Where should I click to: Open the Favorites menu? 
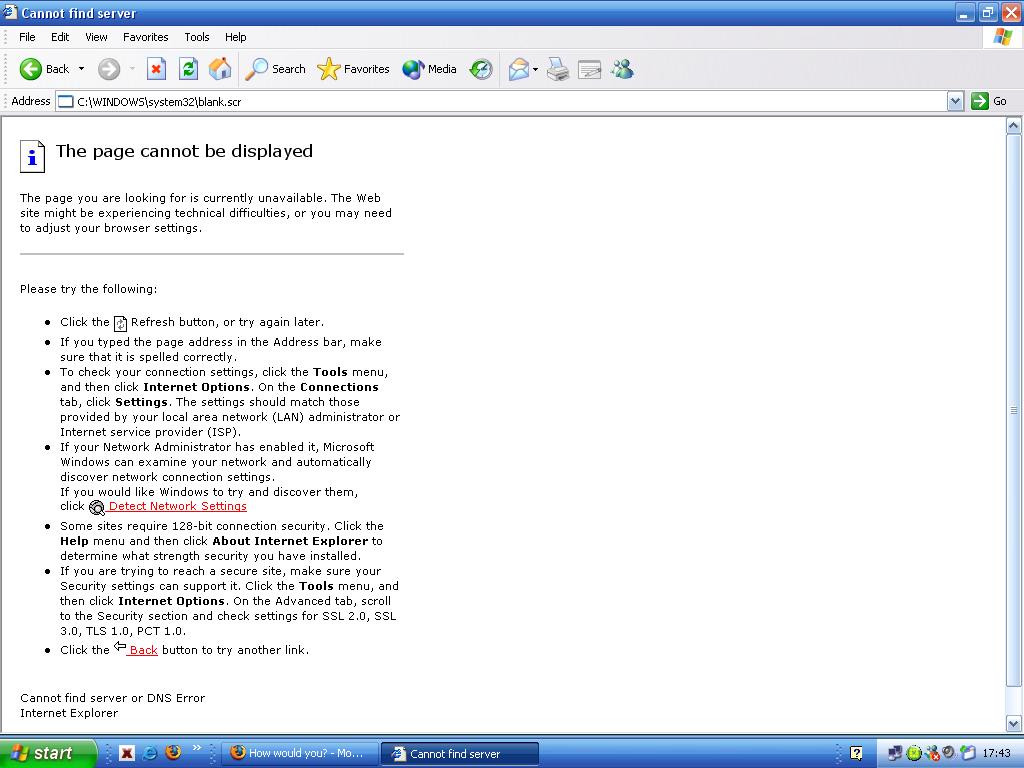(146, 37)
